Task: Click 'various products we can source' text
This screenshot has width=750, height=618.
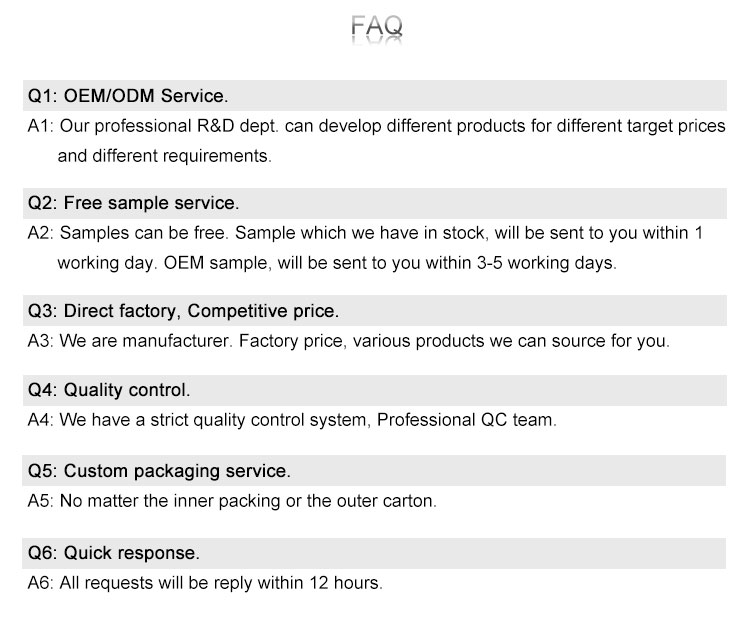Action: point(481,341)
